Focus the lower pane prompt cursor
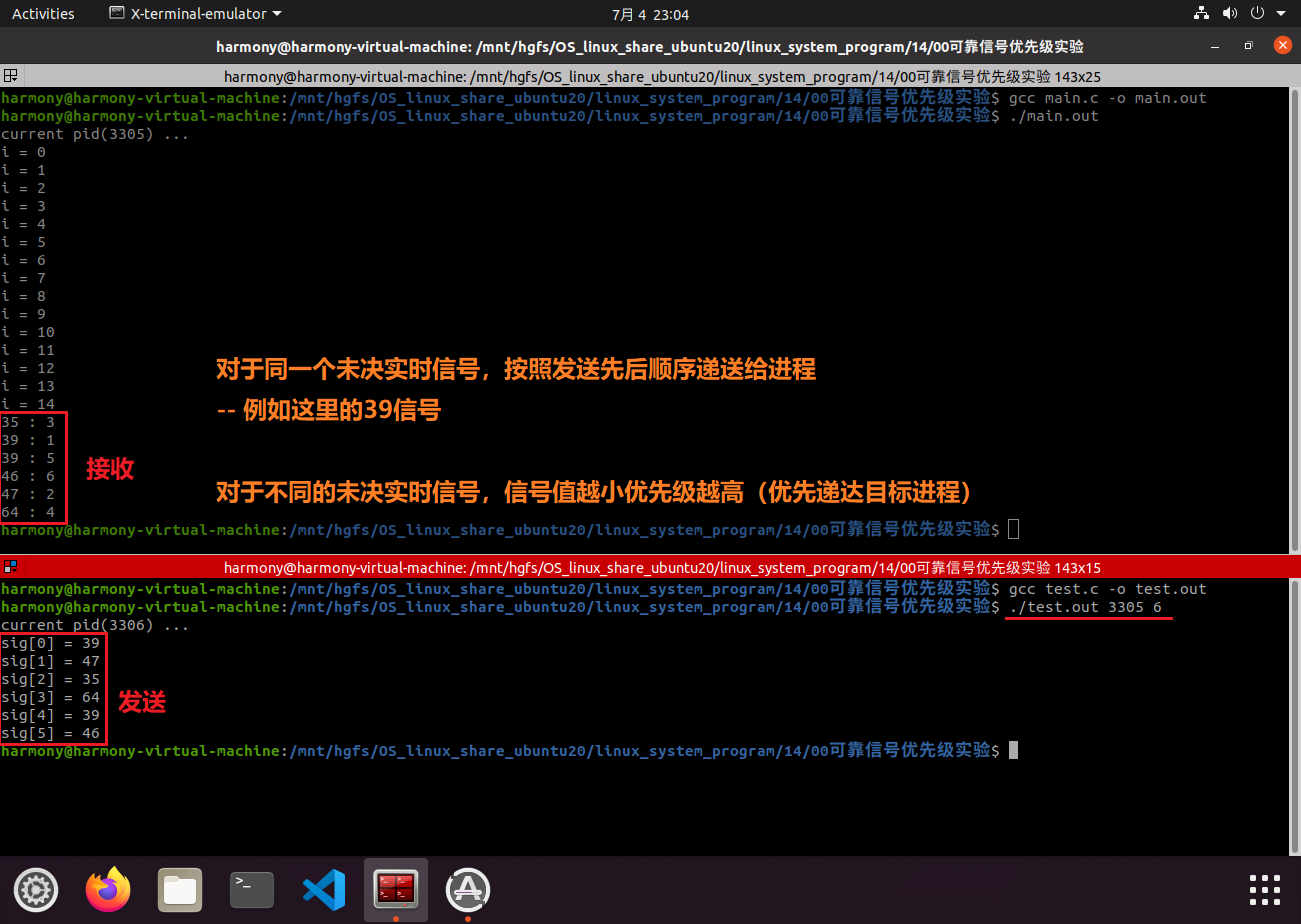Screen dimensions: 1301x924 (1014, 750)
